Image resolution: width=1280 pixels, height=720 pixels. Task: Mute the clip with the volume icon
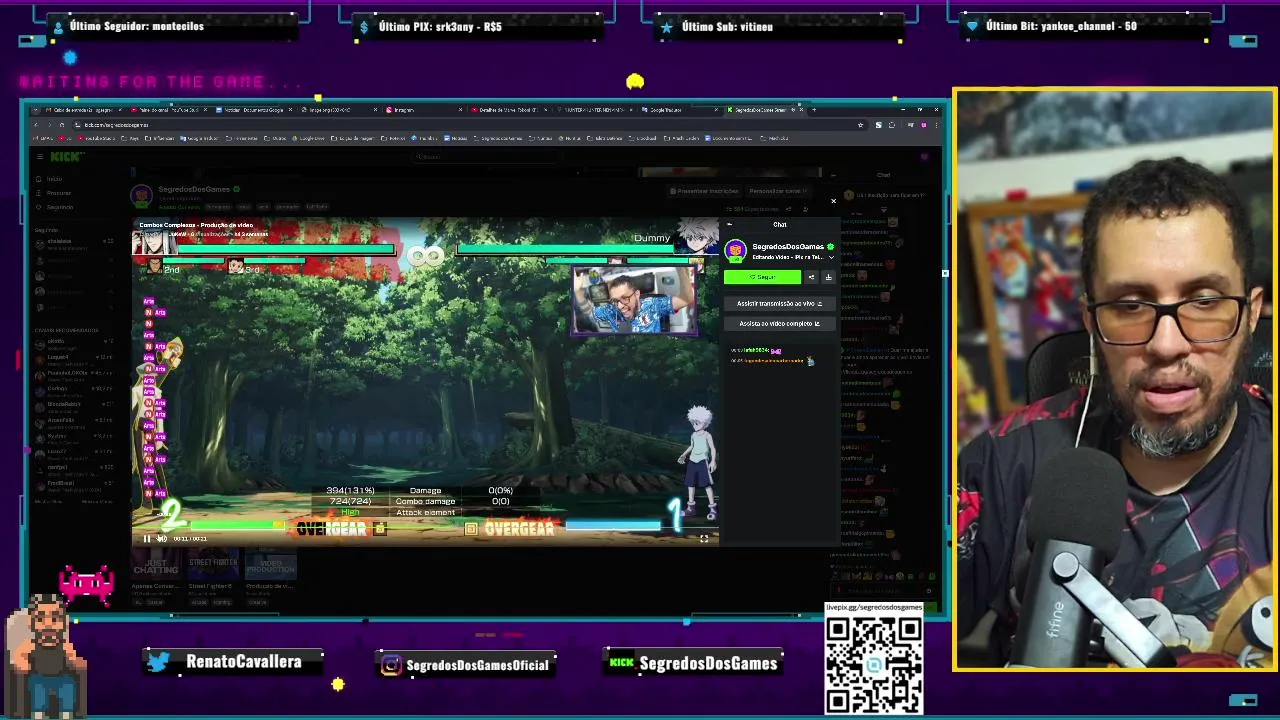(x=161, y=538)
